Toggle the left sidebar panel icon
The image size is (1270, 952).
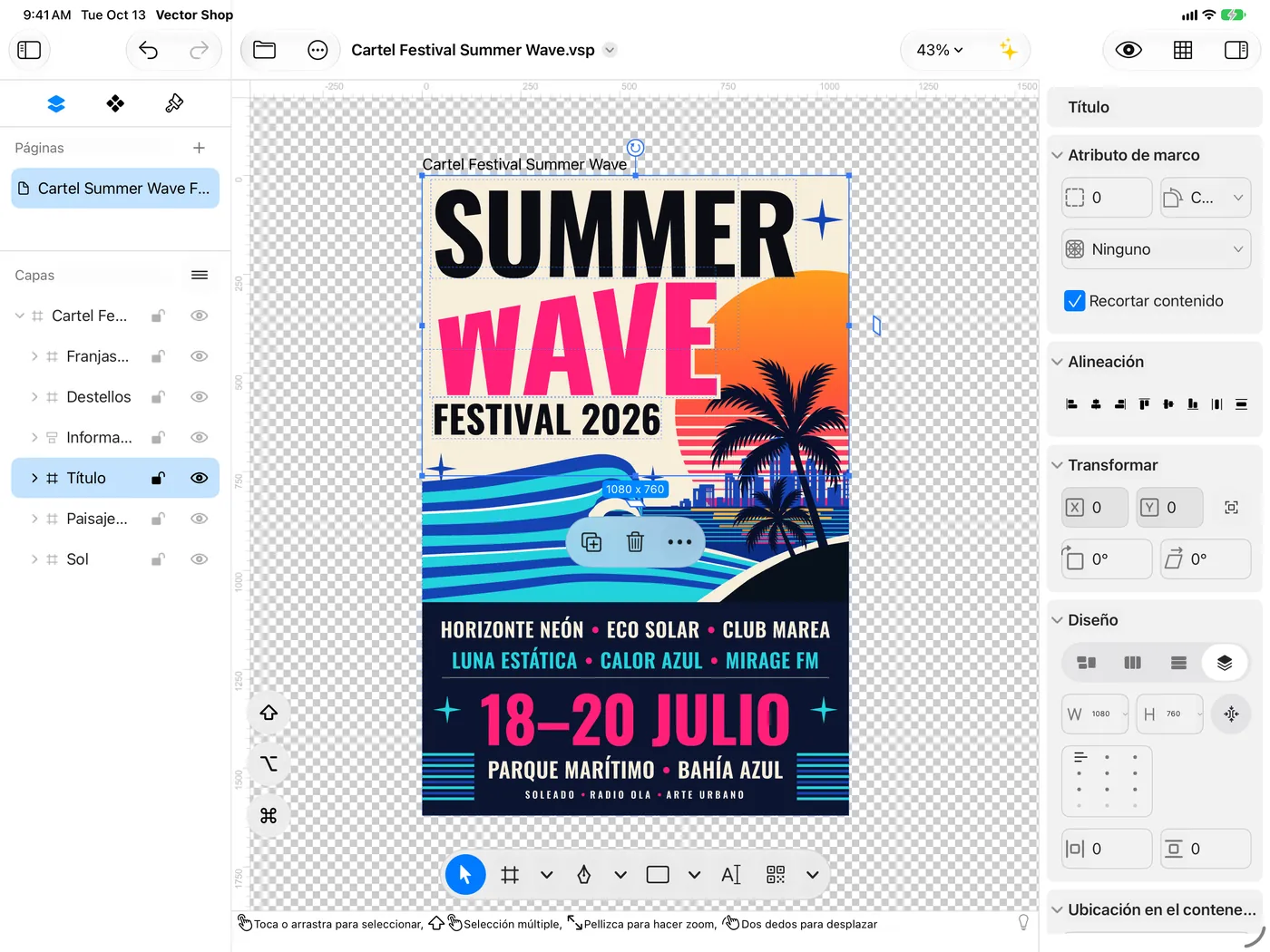29,50
